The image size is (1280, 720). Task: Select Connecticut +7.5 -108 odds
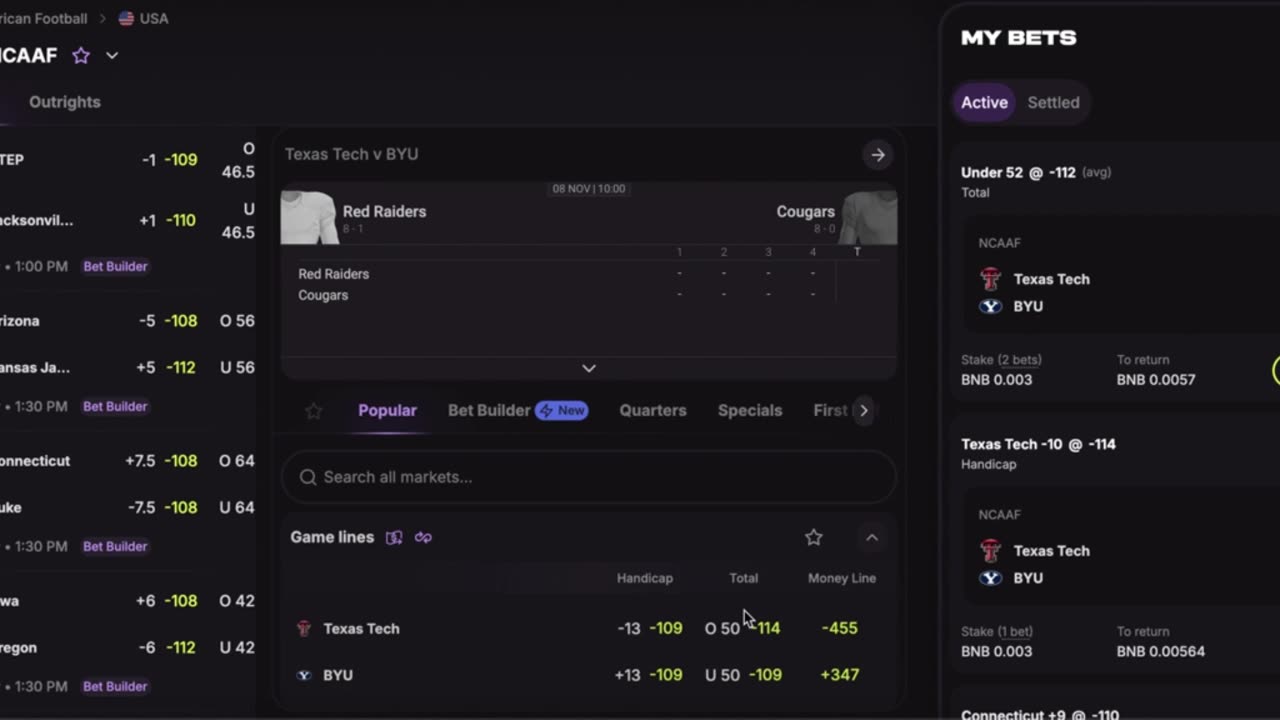point(161,461)
